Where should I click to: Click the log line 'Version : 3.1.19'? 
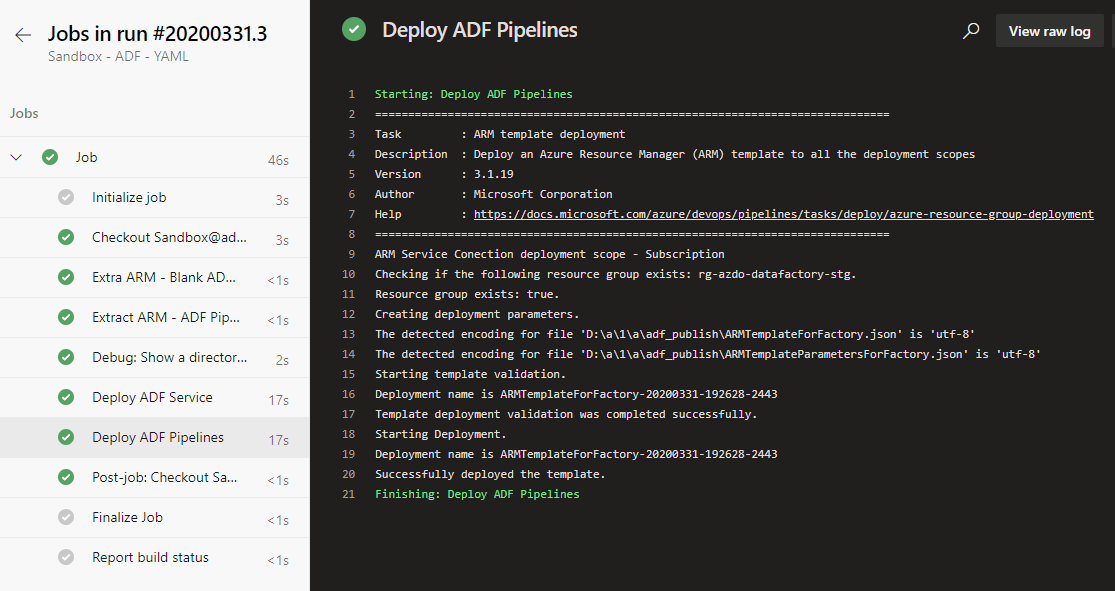point(444,174)
